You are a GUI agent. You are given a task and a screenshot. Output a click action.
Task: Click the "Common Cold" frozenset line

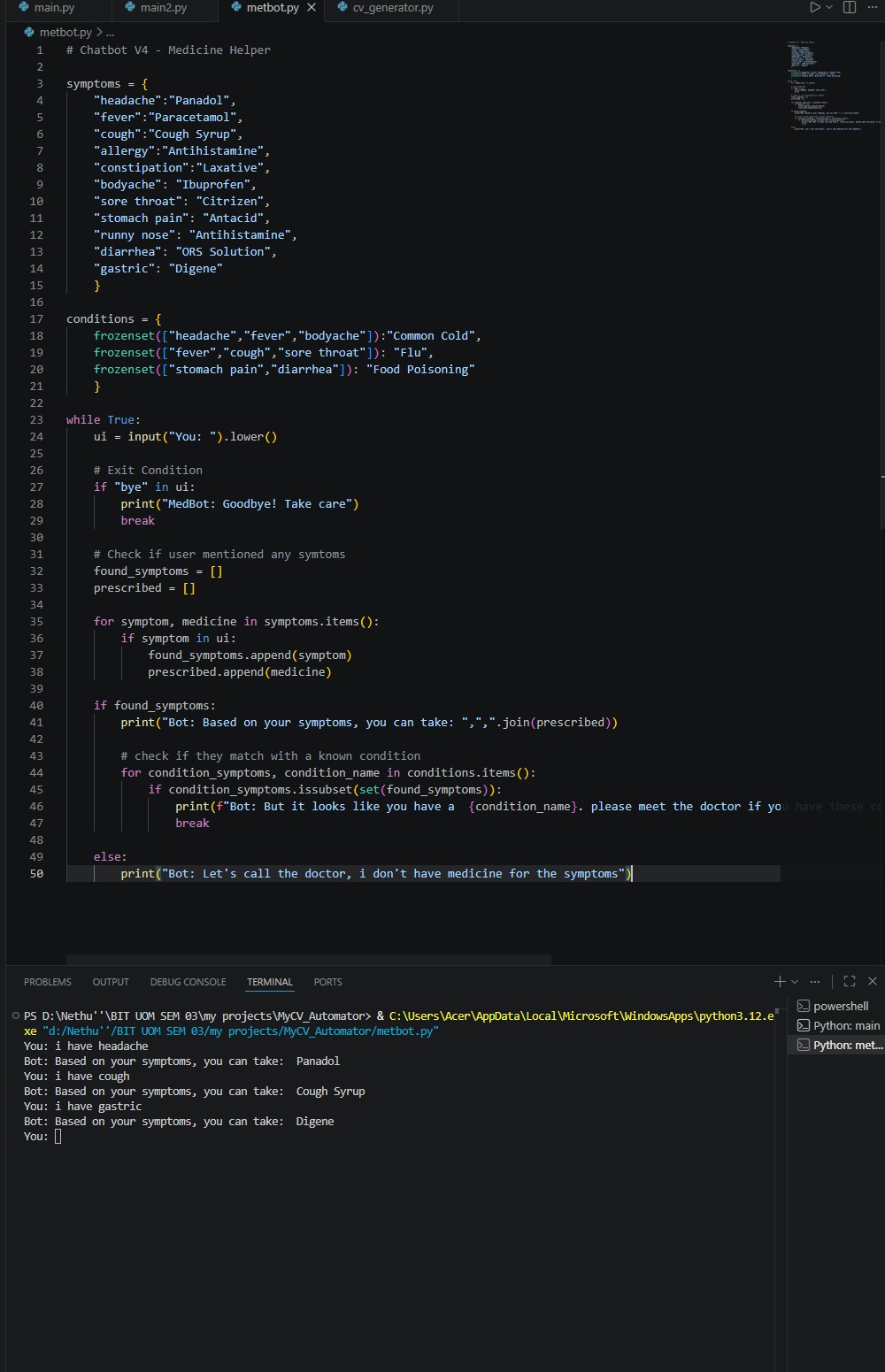tap(288, 335)
